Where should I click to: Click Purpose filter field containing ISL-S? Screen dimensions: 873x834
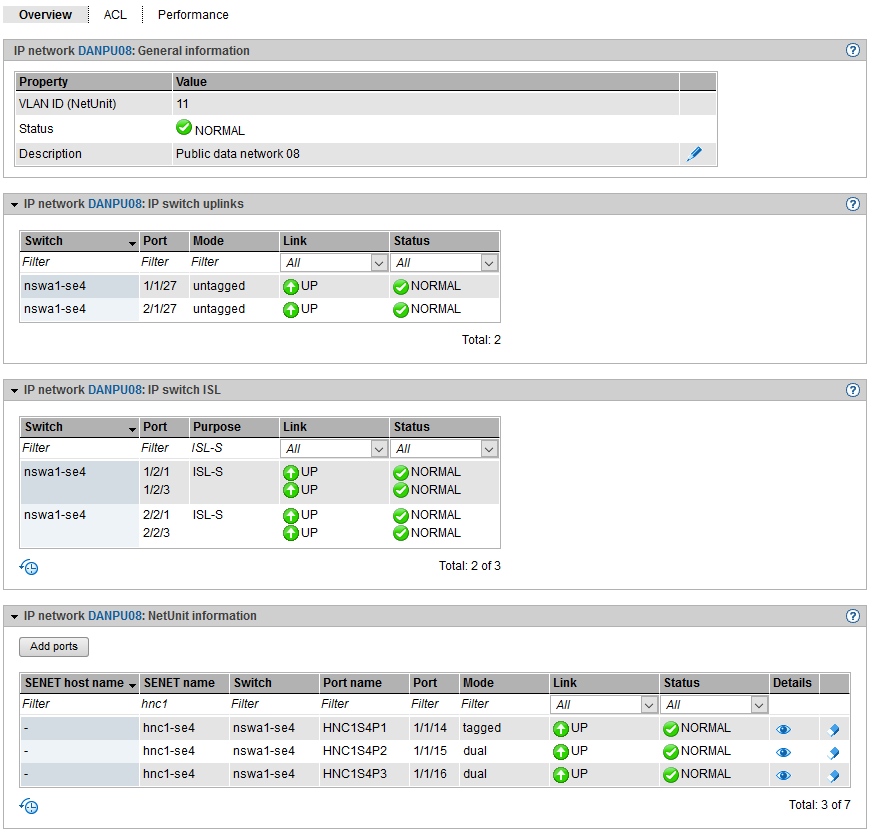[x=234, y=448]
